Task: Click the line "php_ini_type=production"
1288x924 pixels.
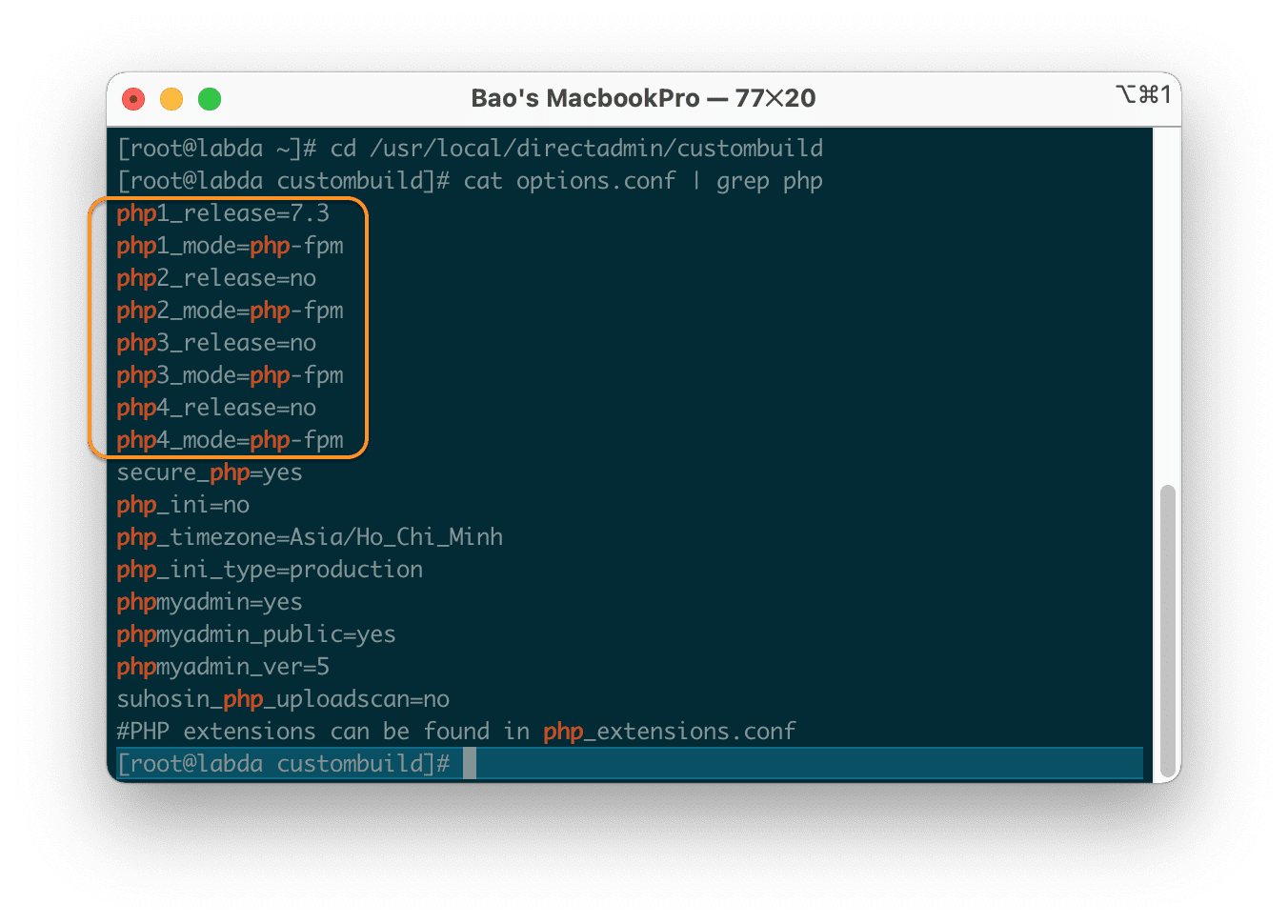Action: coord(270,571)
